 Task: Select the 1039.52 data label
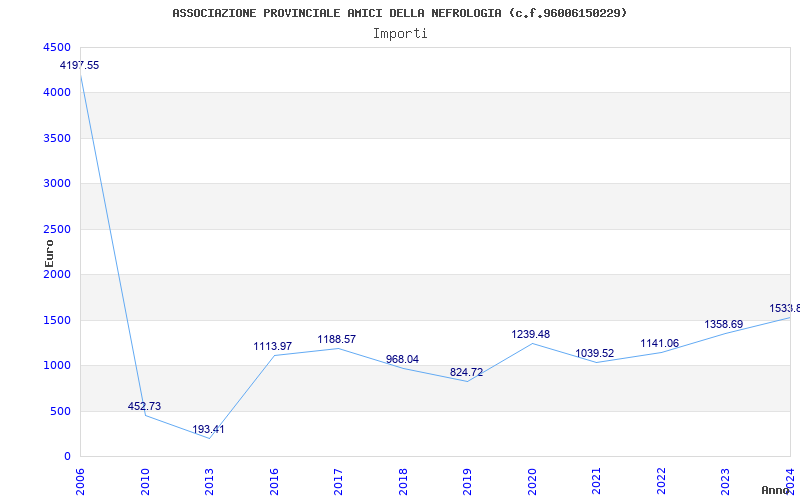coord(595,353)
